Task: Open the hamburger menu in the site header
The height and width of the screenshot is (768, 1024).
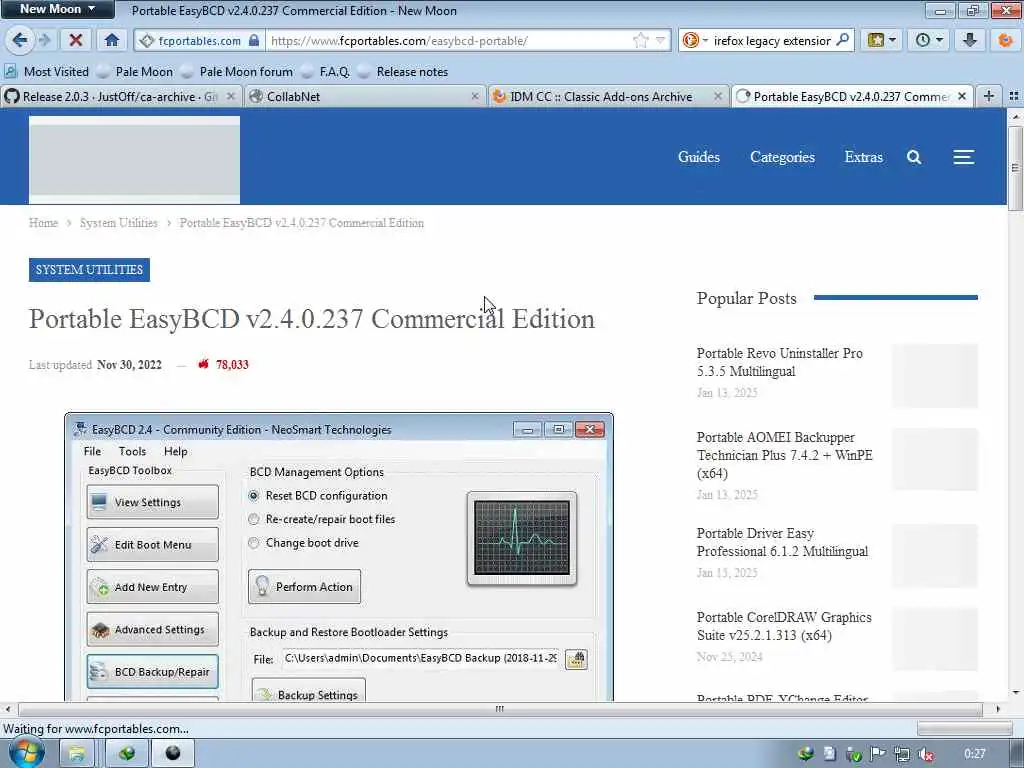Action: [963, 157]
